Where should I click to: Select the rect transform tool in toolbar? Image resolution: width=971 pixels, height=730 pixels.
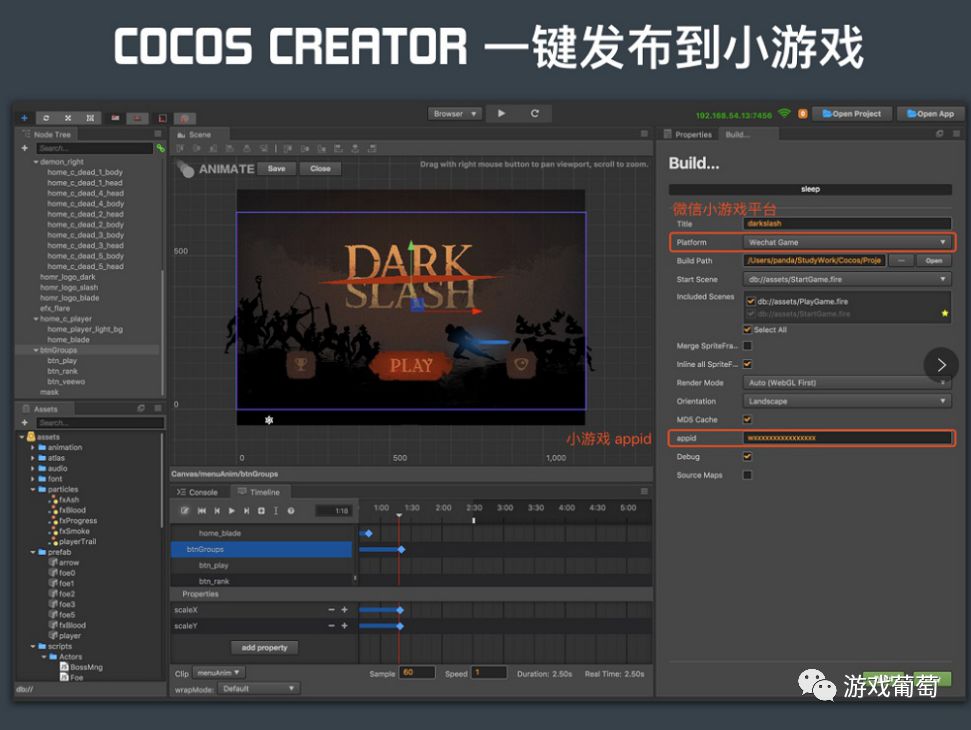click(x=90, y=118)
